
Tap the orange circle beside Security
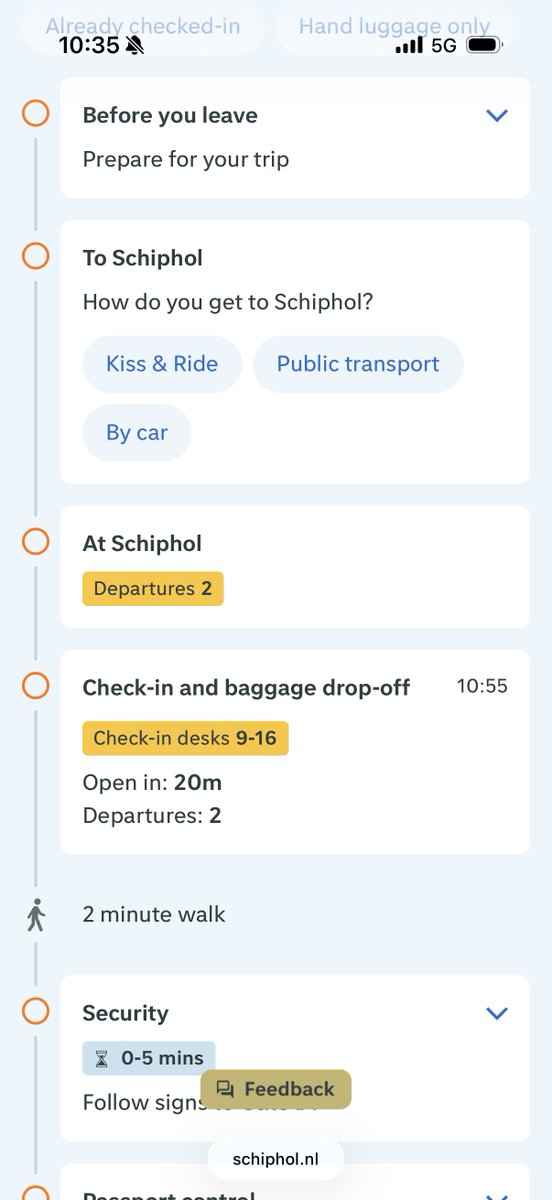(x=35, y=1011)
